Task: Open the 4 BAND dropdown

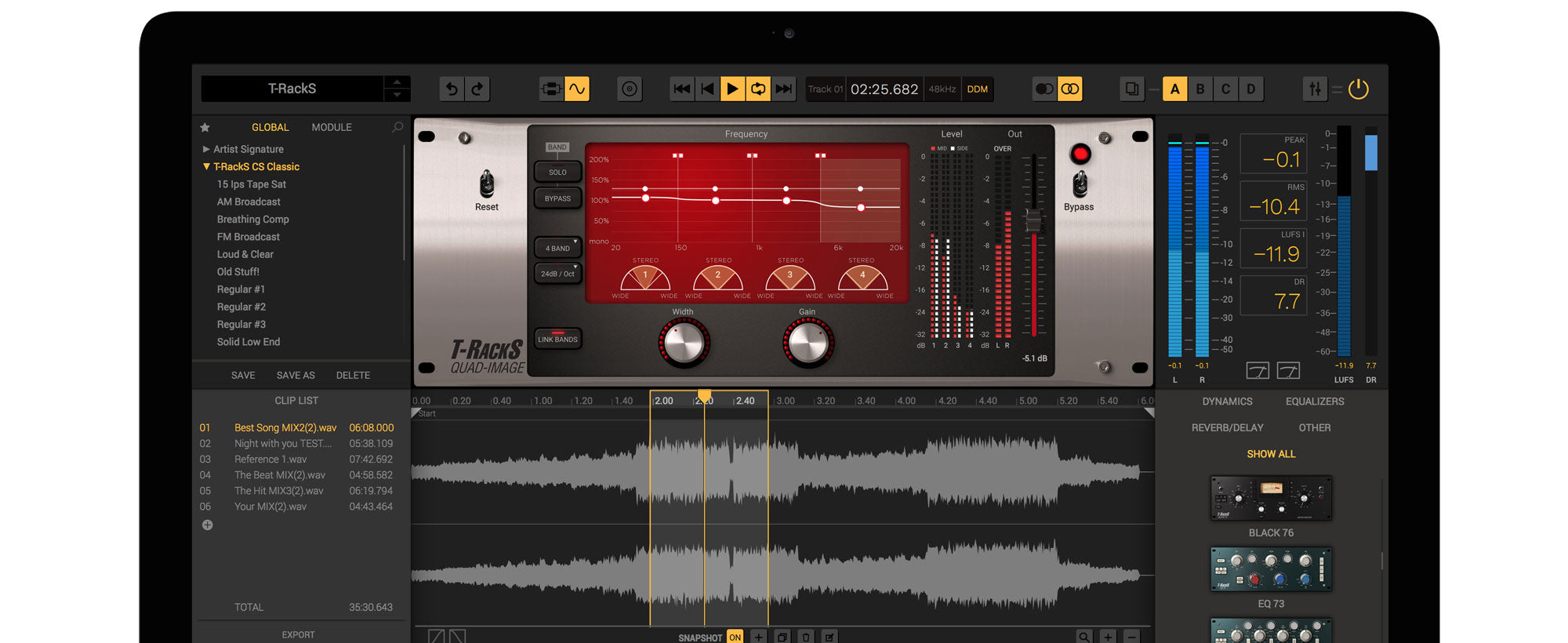Action: click(x=557, y=248)
